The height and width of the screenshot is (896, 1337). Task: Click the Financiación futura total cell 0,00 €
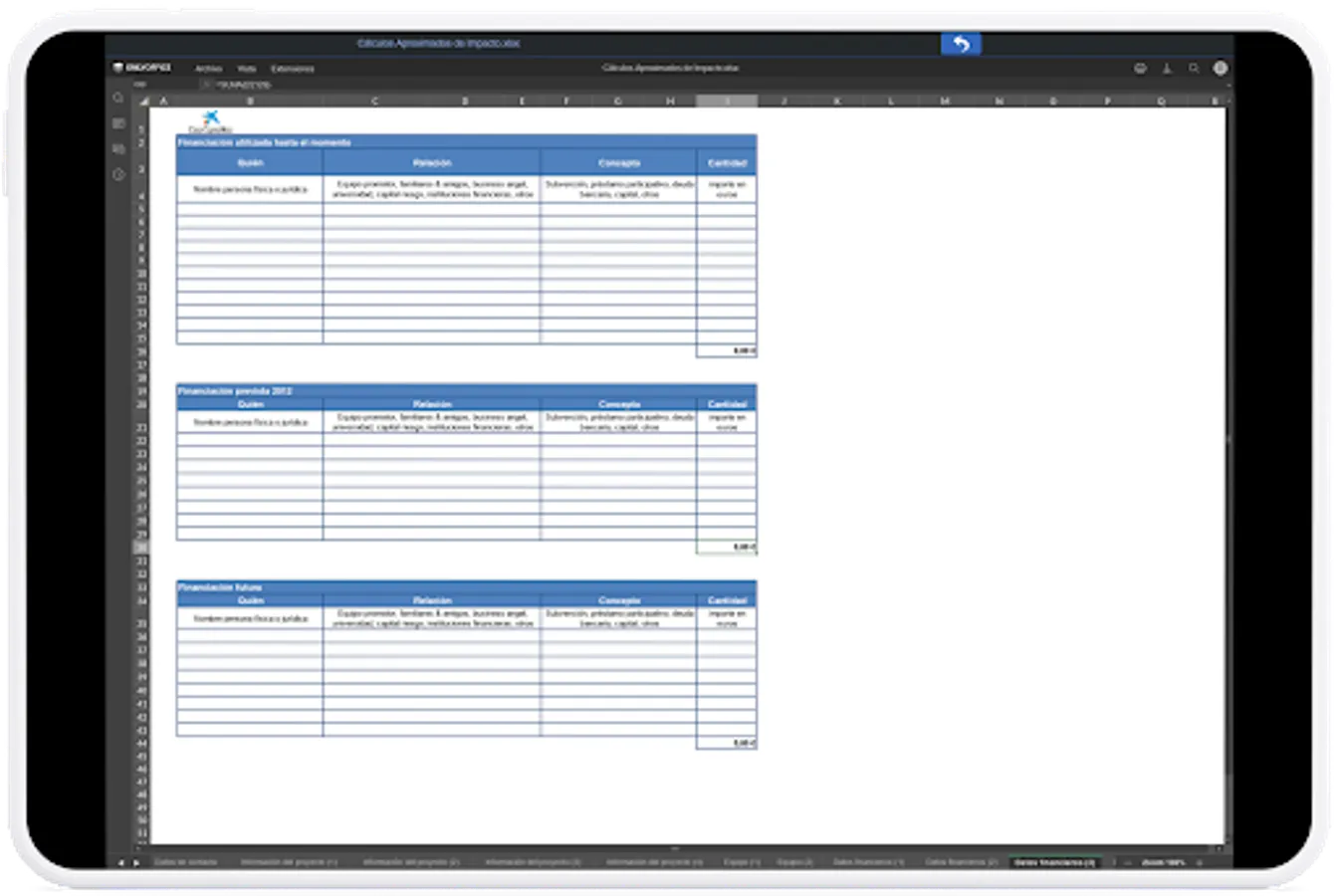(727, 744)
